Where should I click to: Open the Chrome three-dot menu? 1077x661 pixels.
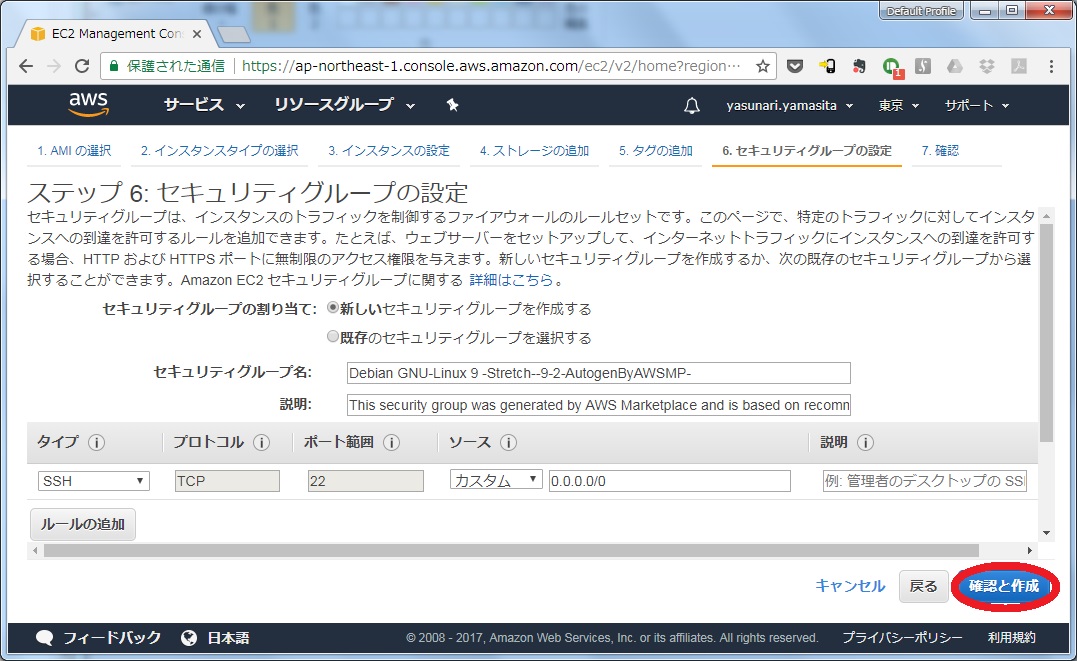[1051, 66]
